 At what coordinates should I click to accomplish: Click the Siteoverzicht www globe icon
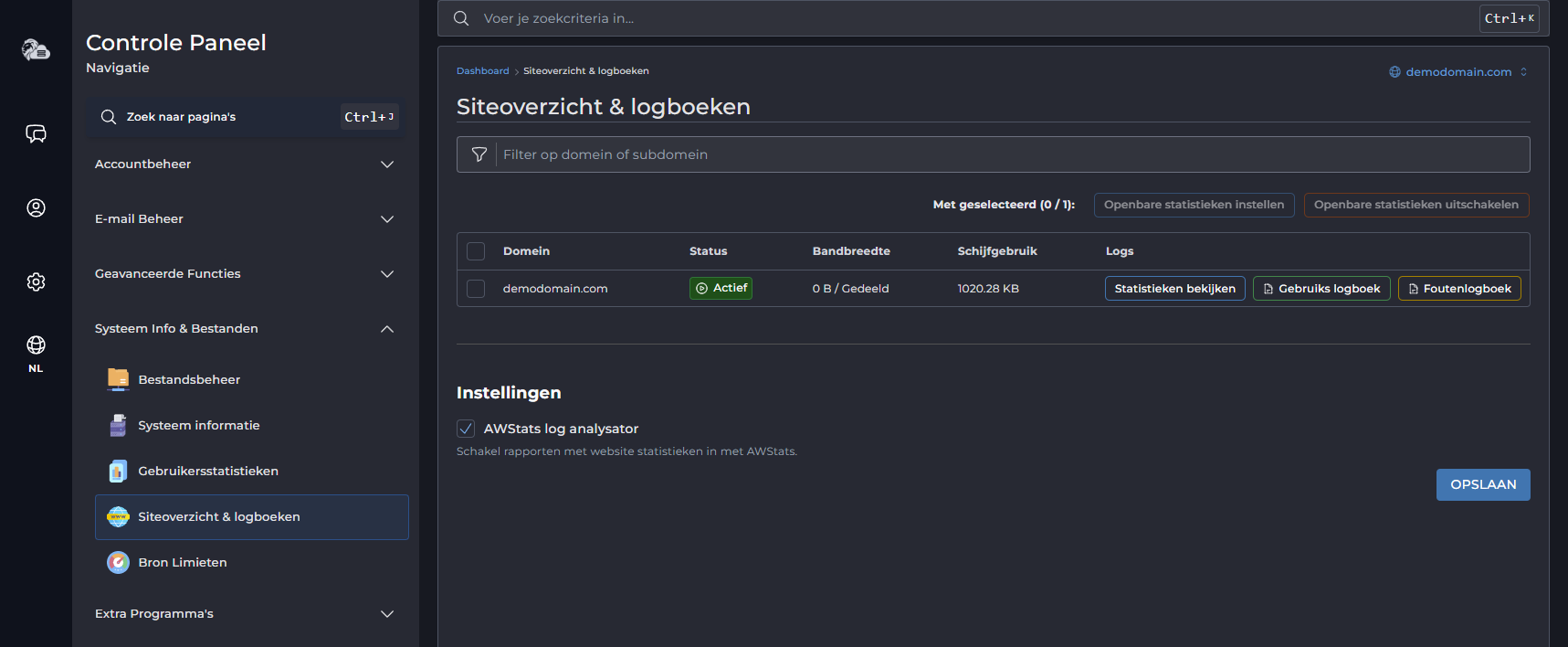[118, 516]
